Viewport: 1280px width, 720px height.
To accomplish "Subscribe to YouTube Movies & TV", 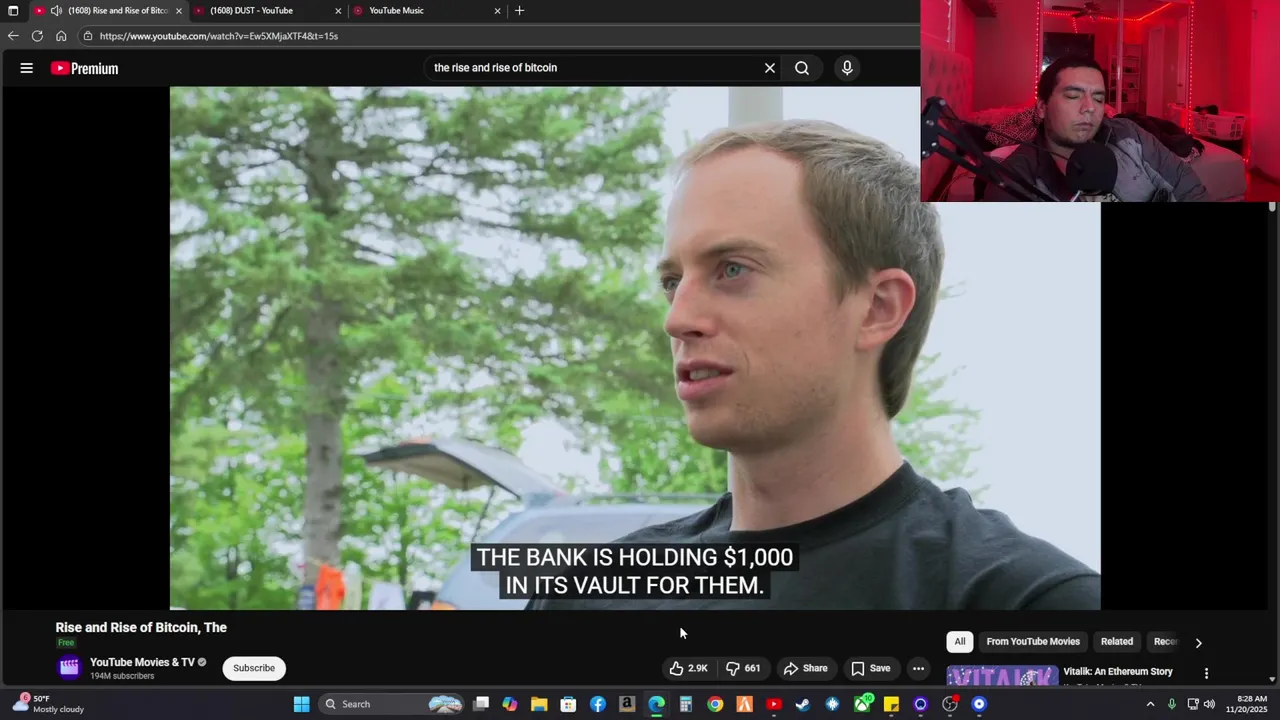I will [254, 668].
